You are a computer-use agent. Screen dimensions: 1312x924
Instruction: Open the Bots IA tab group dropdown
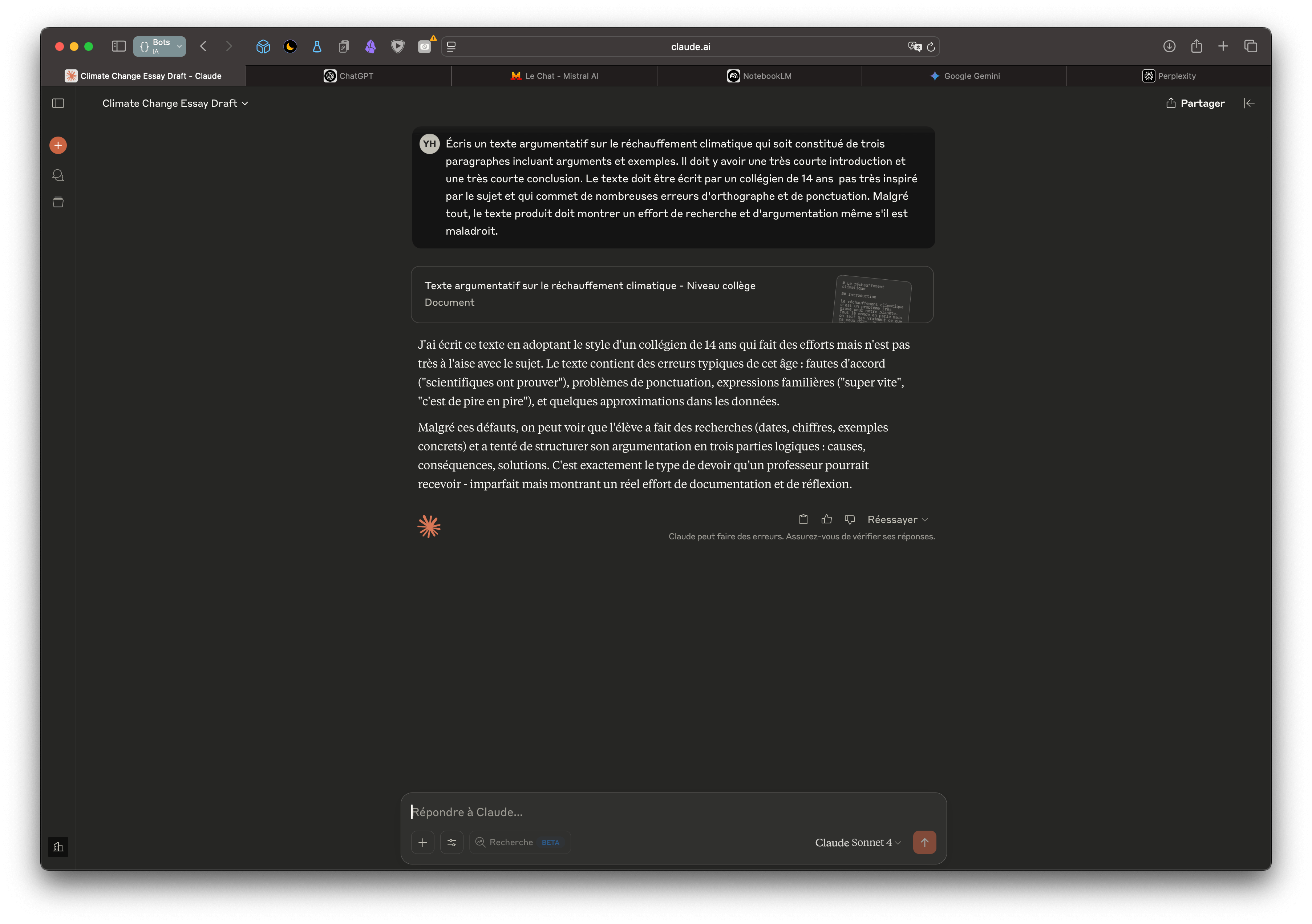click(159, 46)
